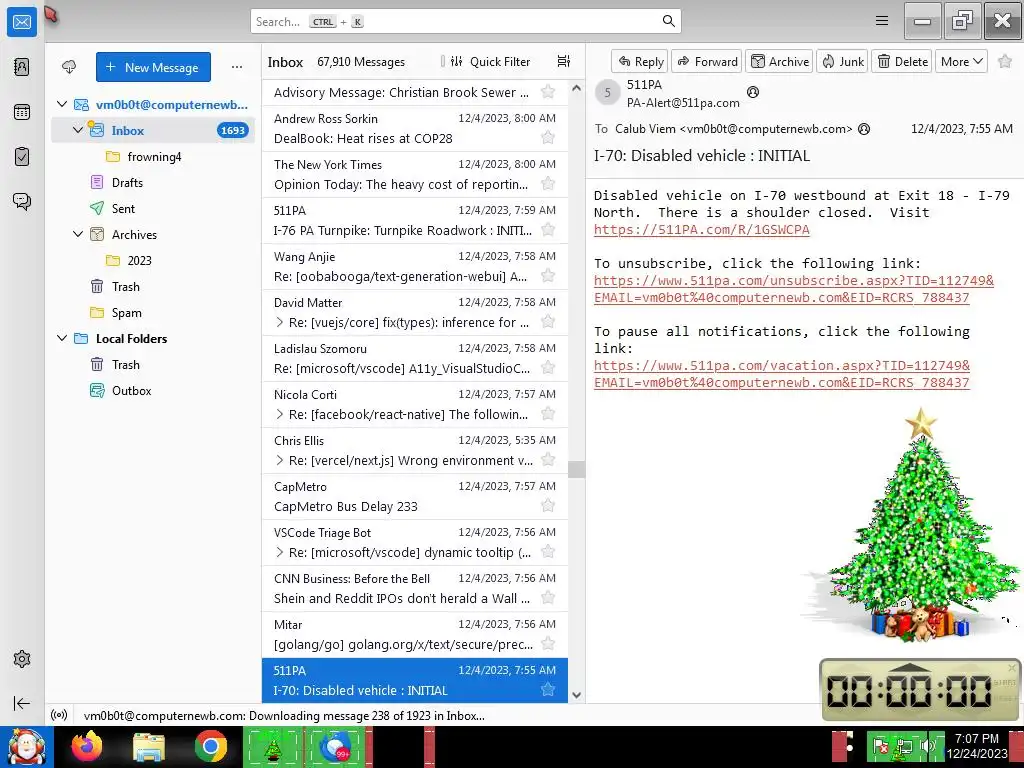This screenshot has height=768, width=1024.
Task: Open the Address Book sidebar icon
Action: 22,67
